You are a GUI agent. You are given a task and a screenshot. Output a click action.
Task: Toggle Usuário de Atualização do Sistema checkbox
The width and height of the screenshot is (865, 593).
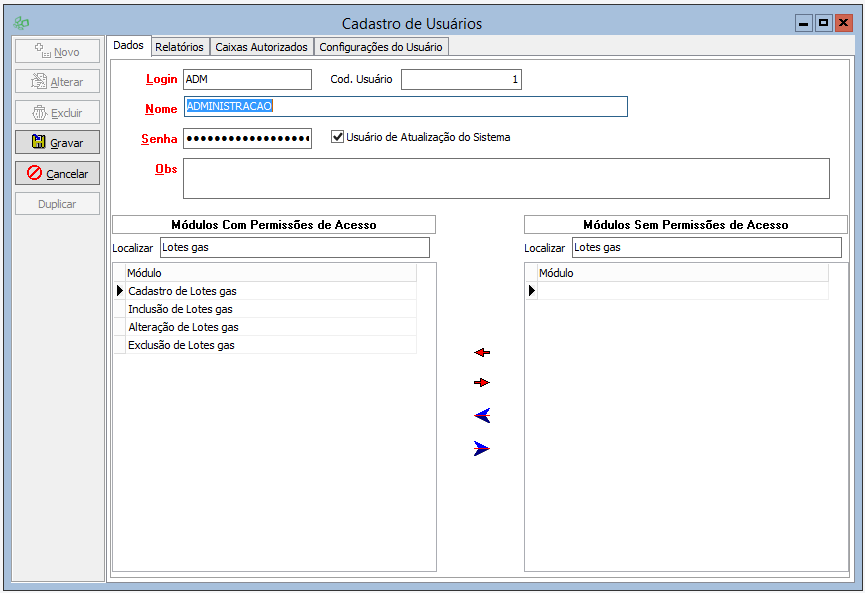[x=338, y=137]
